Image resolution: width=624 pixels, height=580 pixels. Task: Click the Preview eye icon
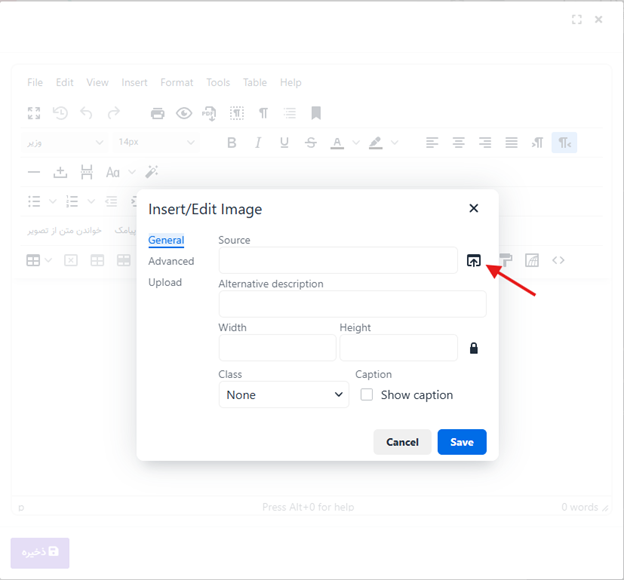click(184, 113)
